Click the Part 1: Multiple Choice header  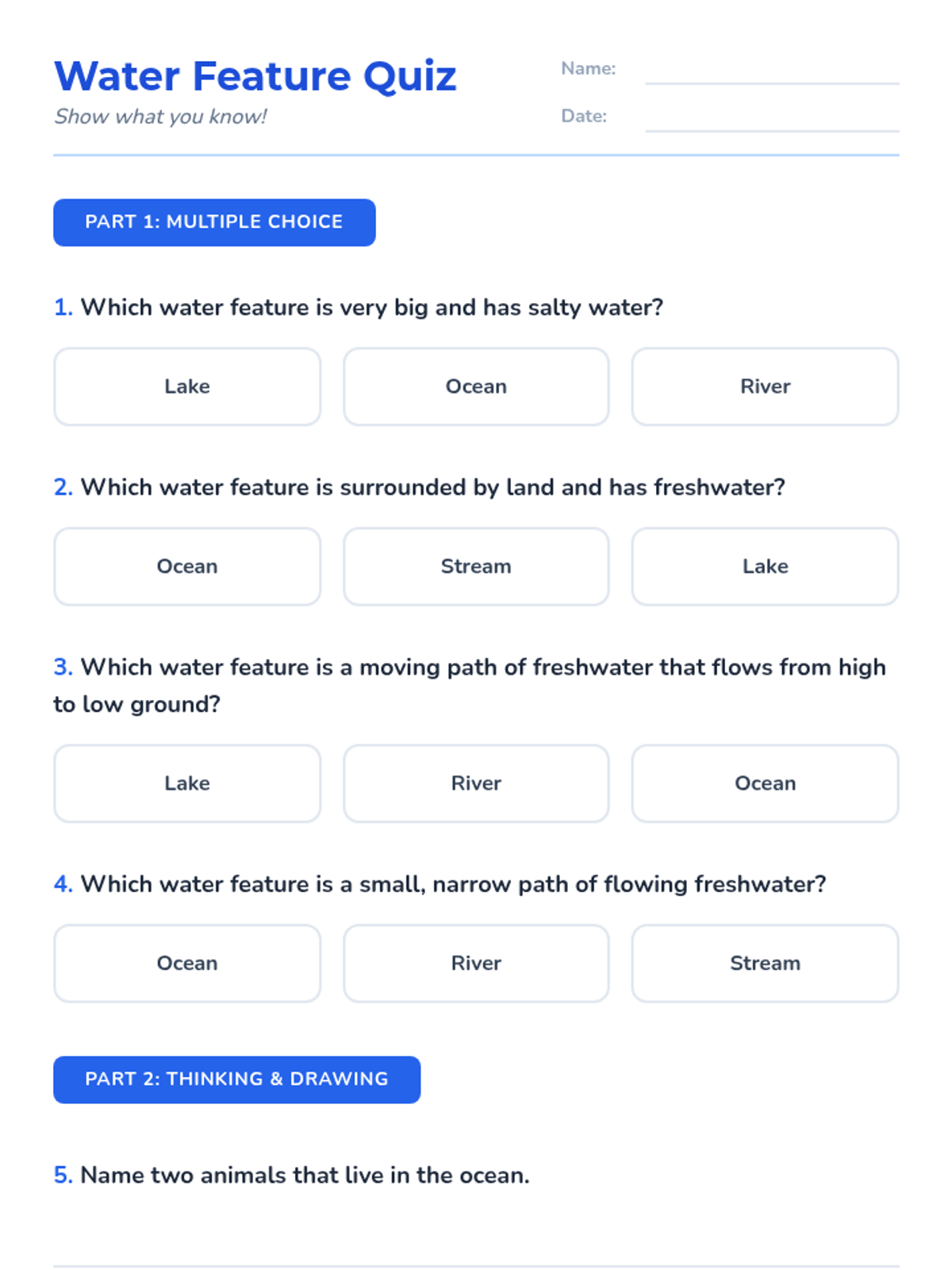tap(214, 222)
